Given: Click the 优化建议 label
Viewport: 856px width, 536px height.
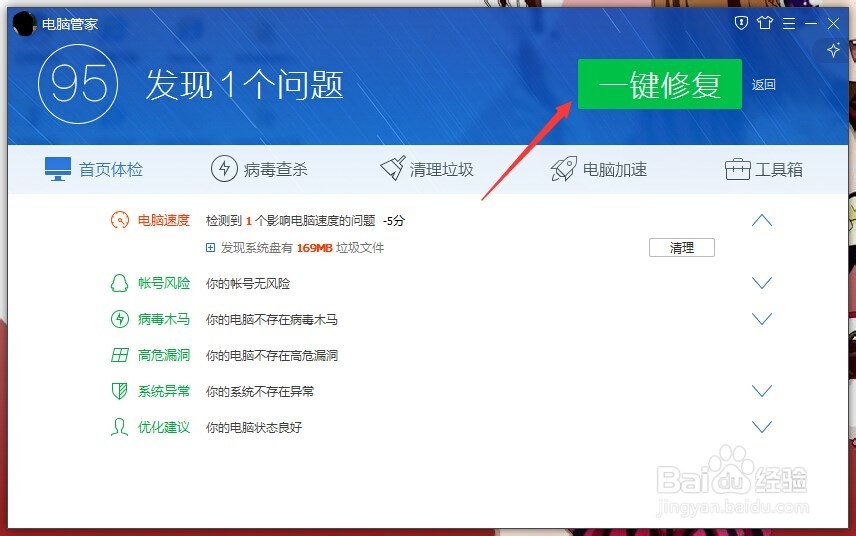Looking at the screenshot, I should (163, 427).
